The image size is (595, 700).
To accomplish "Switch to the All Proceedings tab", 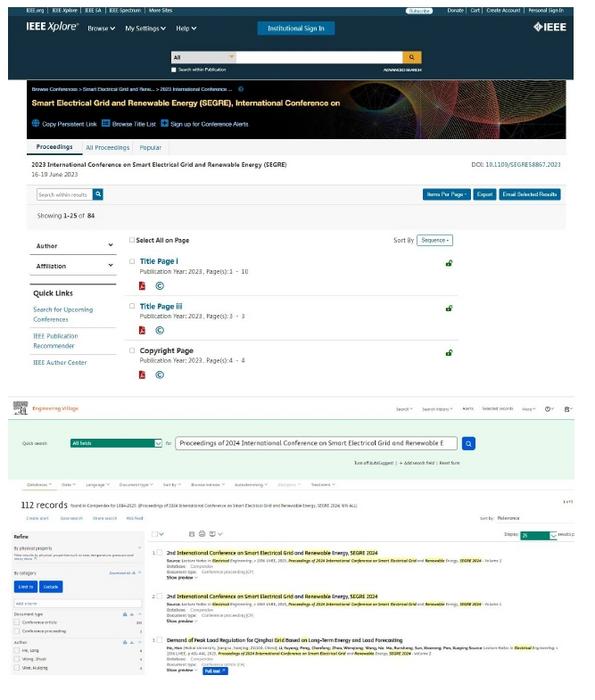I will pos(108,147).
